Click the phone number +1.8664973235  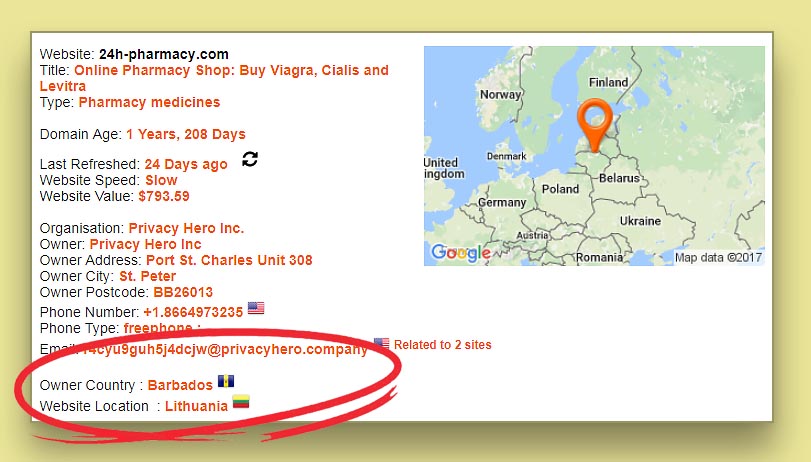tap(193, 312)
